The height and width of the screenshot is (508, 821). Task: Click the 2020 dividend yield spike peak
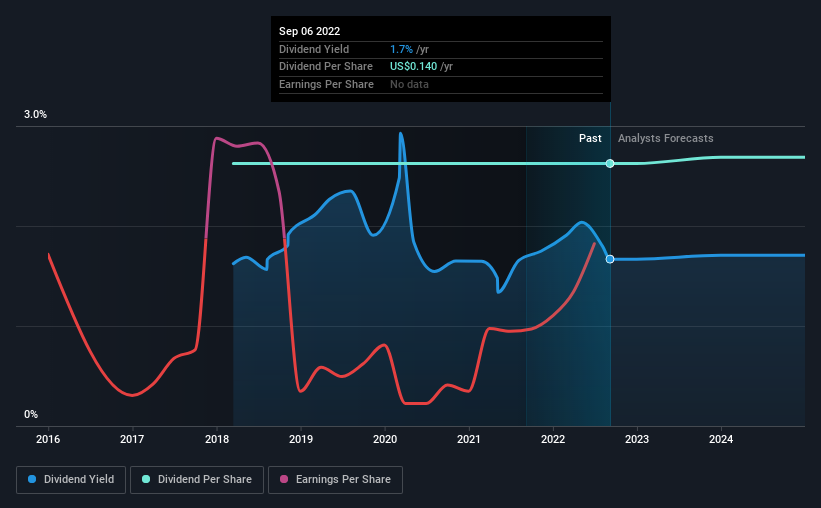(401, 134)
